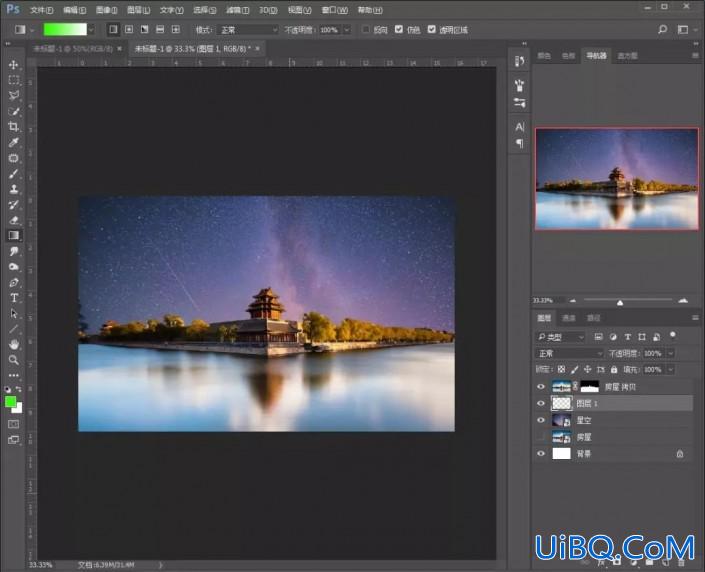Screen dimensions: 705x572
Task: Select the Quick Selection tool
Action: pyautogui.click(x=13, y=111)
